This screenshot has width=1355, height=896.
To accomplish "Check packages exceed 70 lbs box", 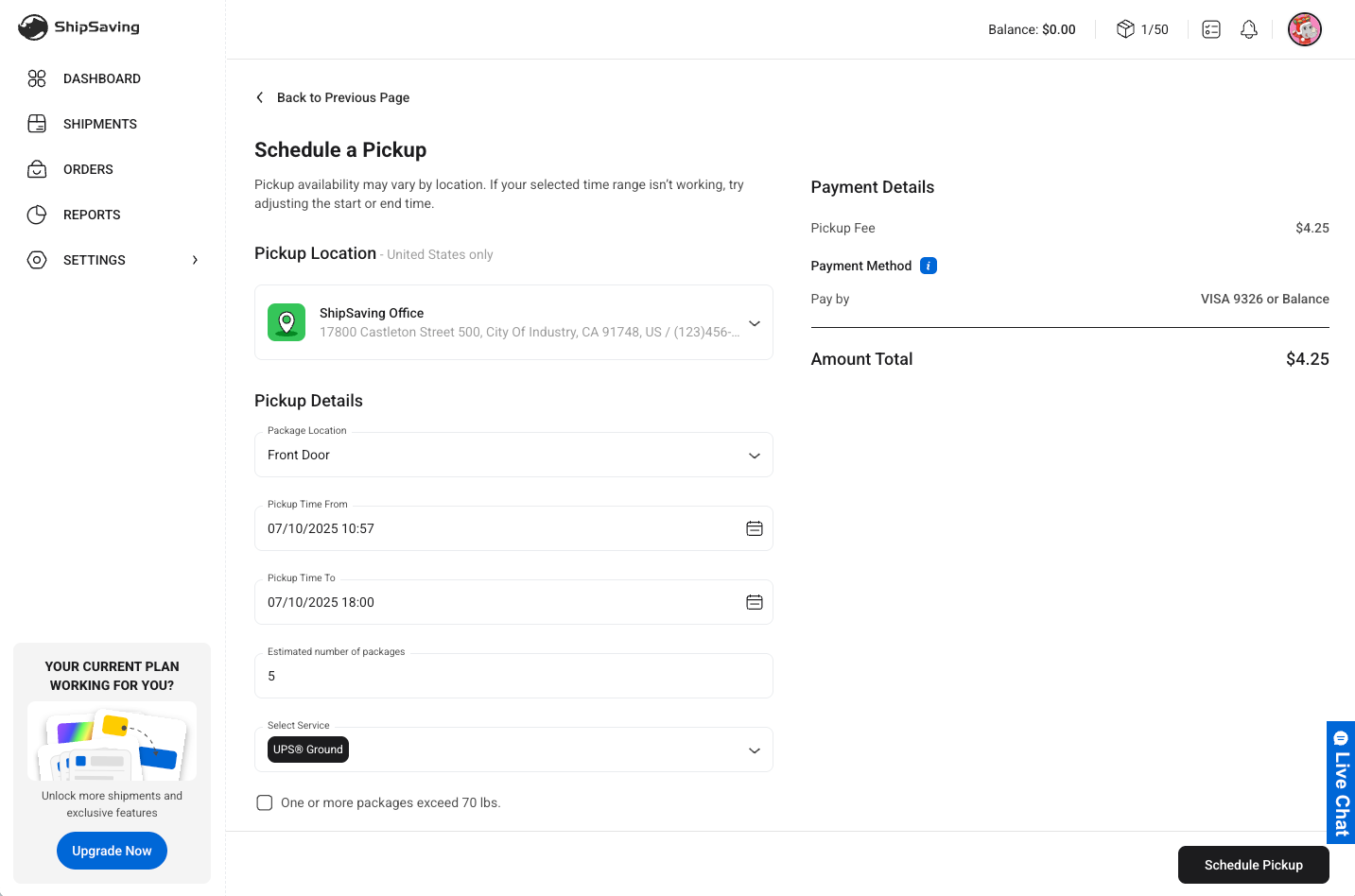I will click(265, 802).
